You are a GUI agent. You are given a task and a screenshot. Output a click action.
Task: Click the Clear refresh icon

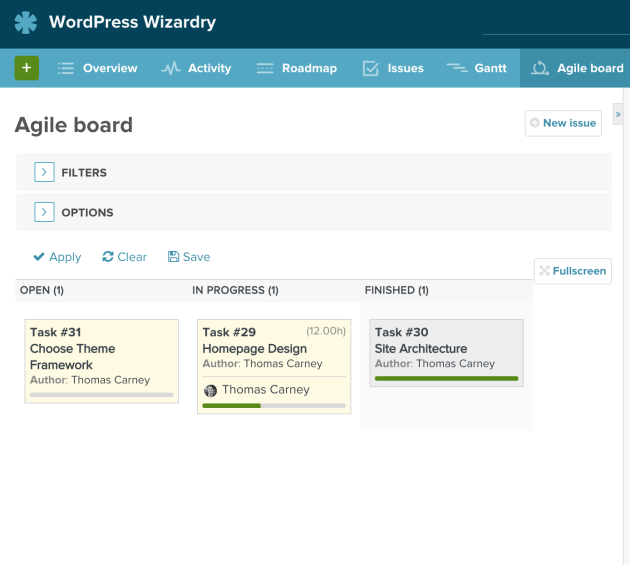108,256
